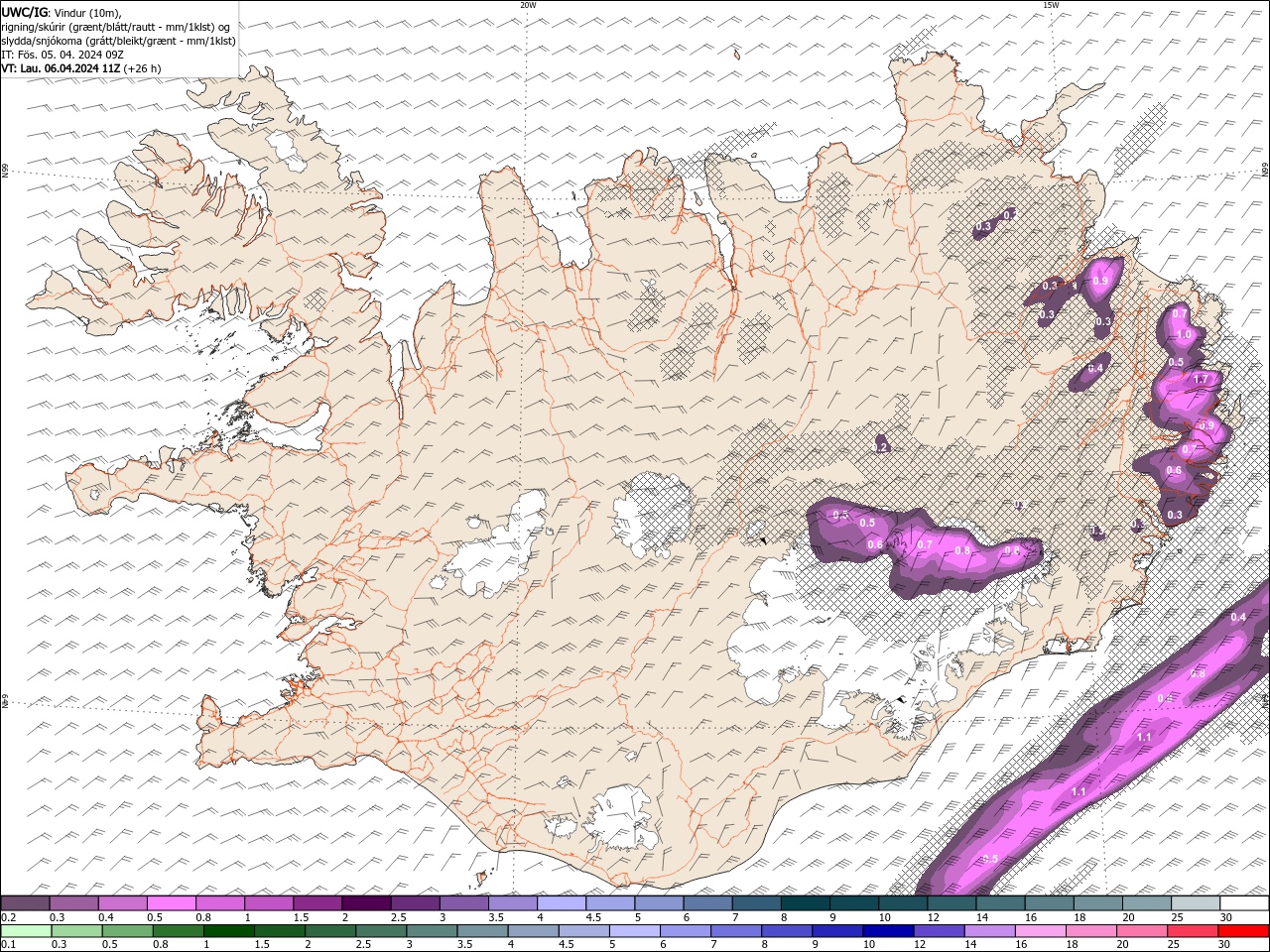Select the snow scale swatch above 0.8

click(220, 903)
